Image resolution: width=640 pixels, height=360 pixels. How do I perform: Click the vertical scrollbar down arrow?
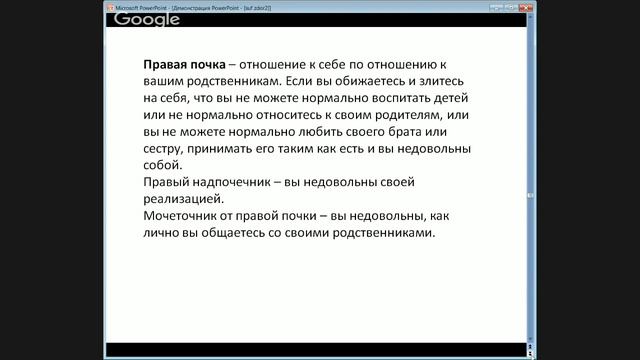click(x=530, y=339)
